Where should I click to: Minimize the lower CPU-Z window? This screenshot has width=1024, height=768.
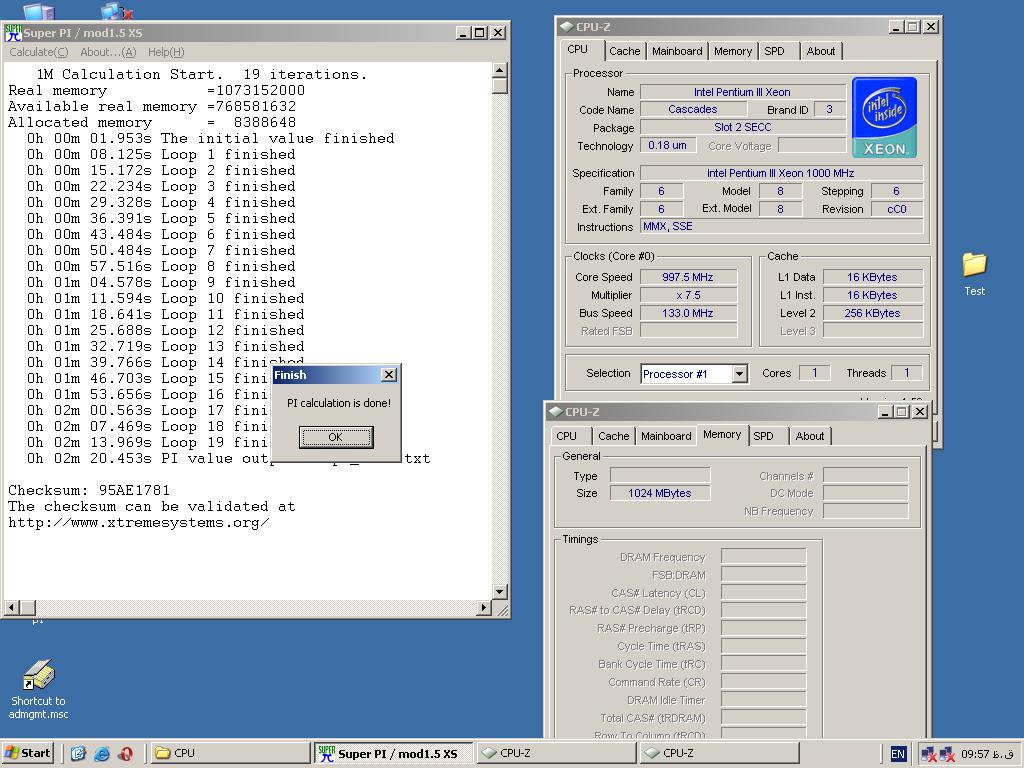pyautogui.click(x=886, y=411)
